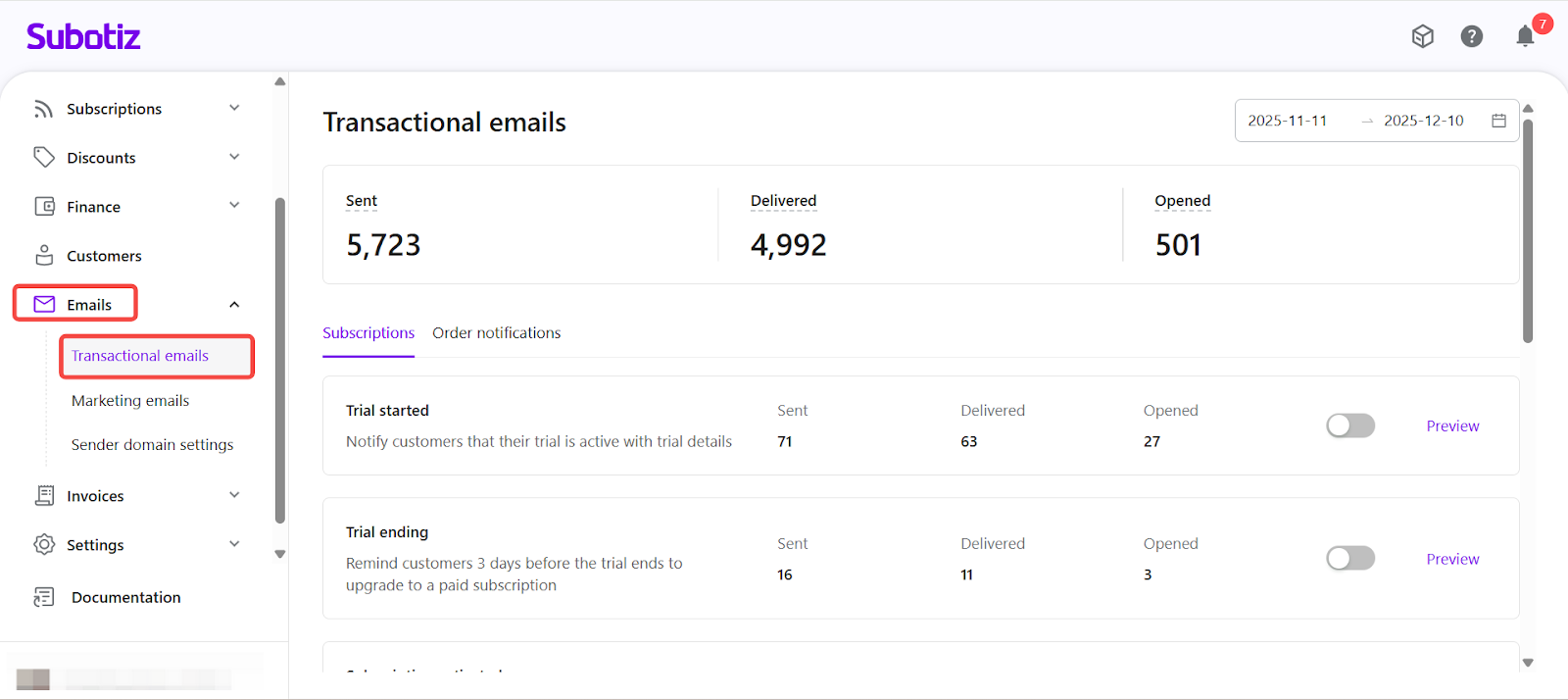Click the Documentation icon in sidebar
The image size is (1568, 700).
pos(44,597)
